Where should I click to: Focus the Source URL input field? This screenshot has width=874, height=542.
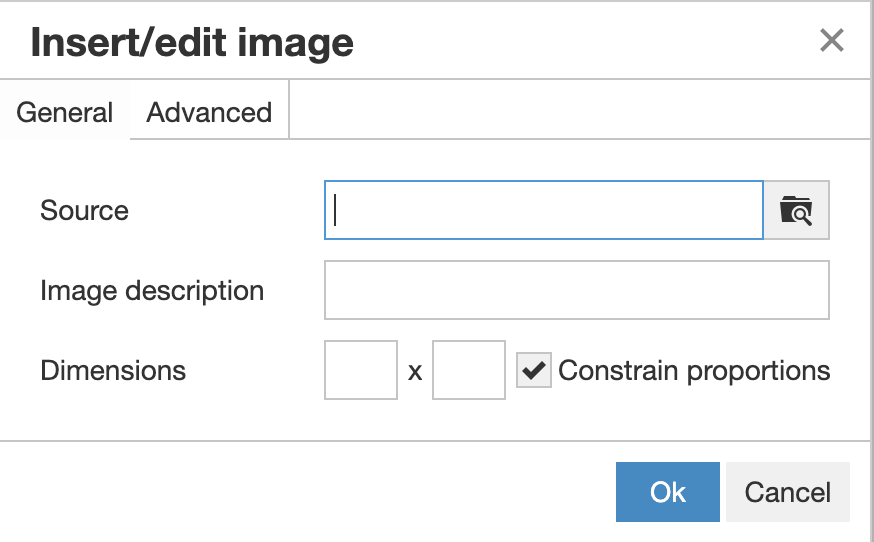[543, 210]
